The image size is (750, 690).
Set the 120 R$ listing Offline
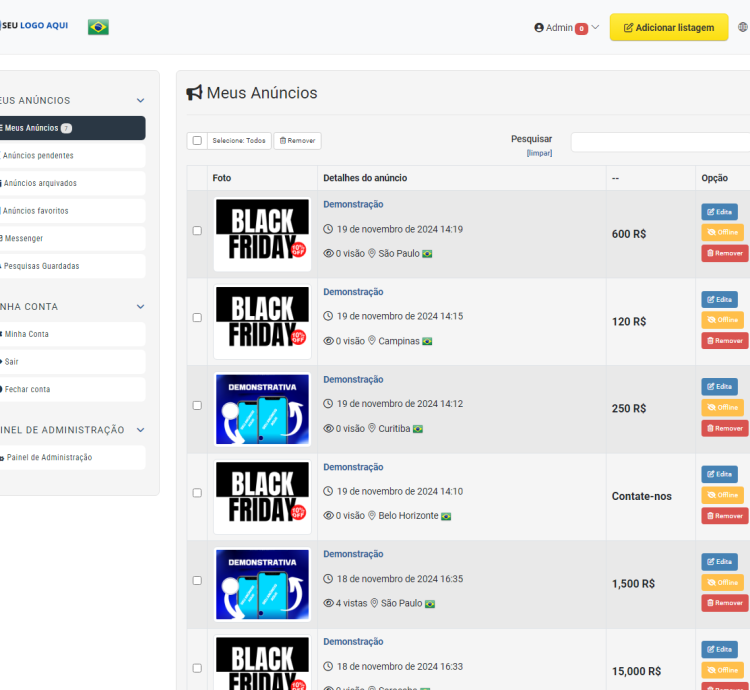coord(722,320)
